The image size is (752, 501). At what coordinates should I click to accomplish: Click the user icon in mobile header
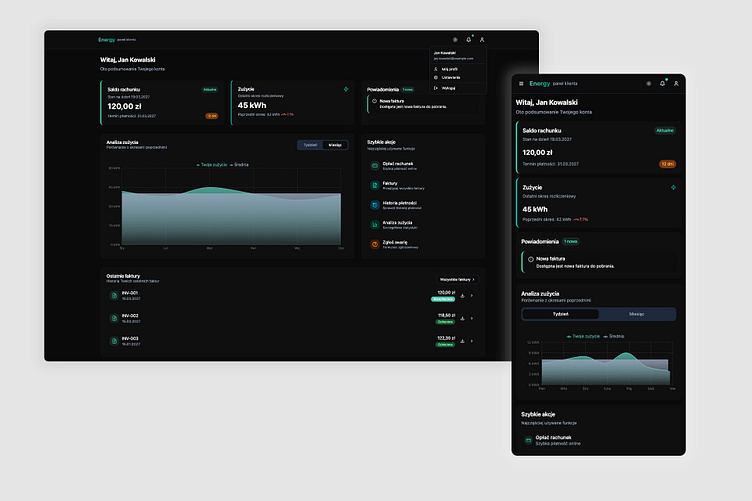click(x=676, y=83)
